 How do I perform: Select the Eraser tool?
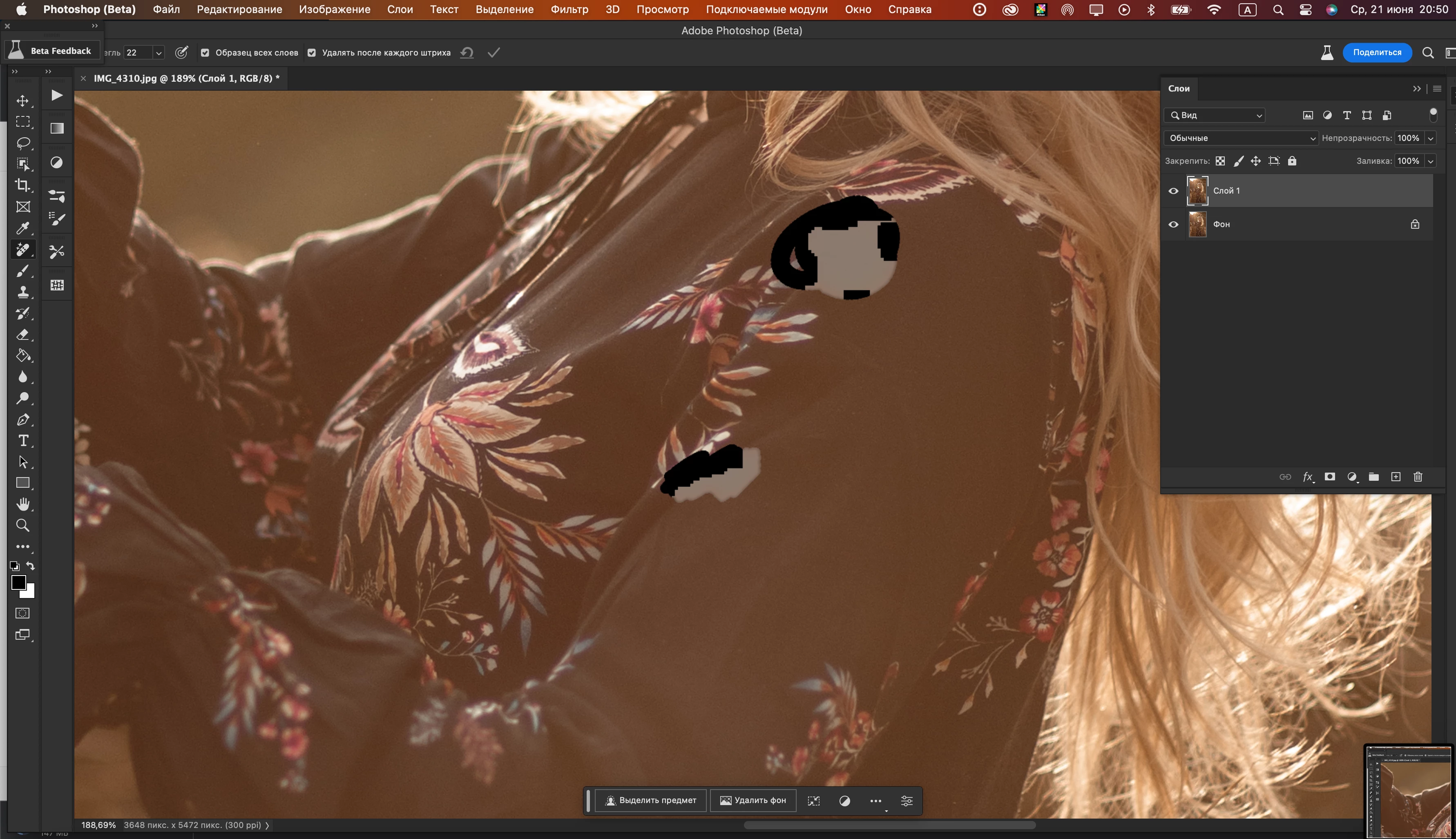(23, 335)
